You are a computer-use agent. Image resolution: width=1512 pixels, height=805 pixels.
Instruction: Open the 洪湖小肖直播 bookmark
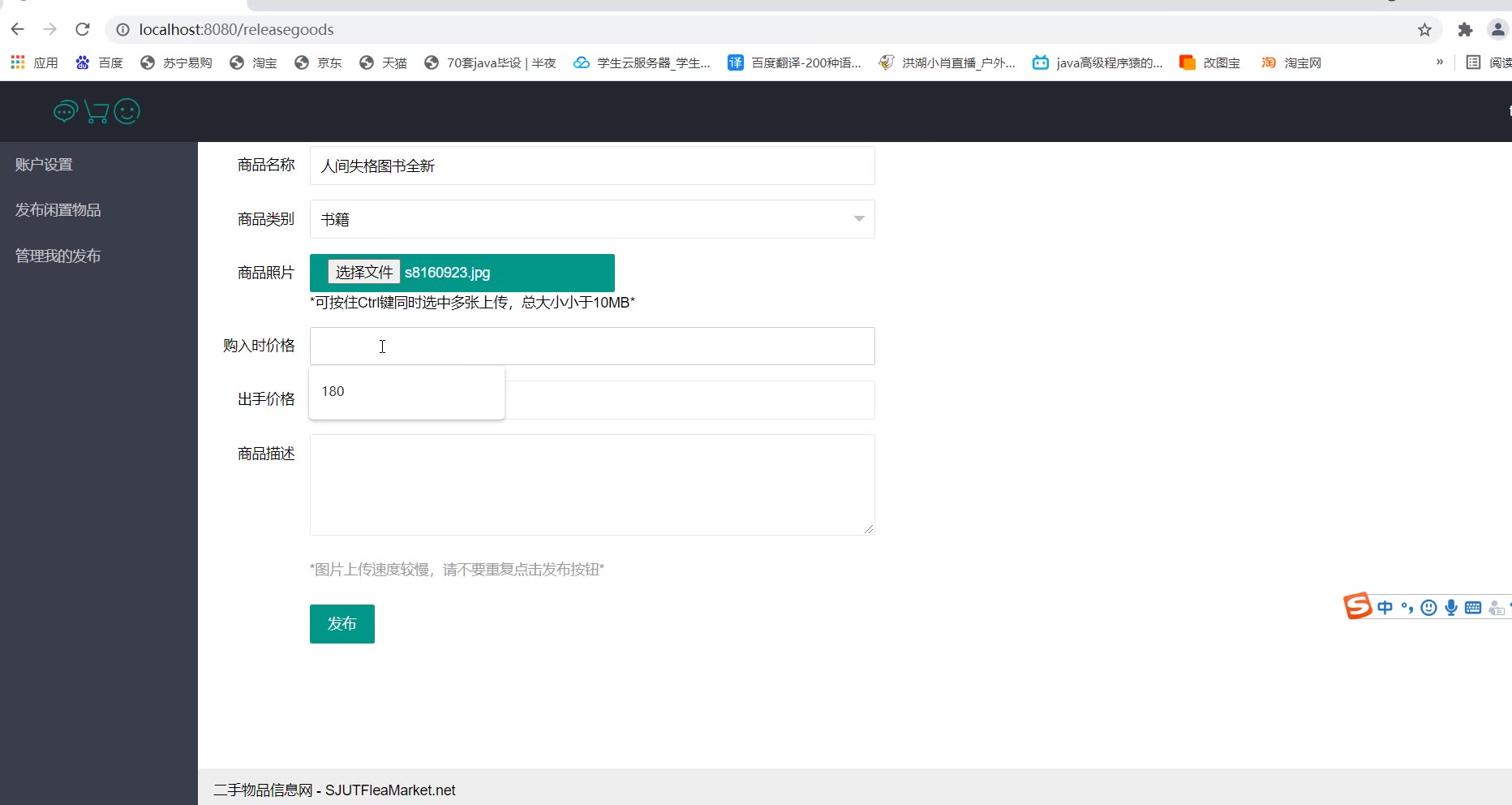[x=947, y=62]
